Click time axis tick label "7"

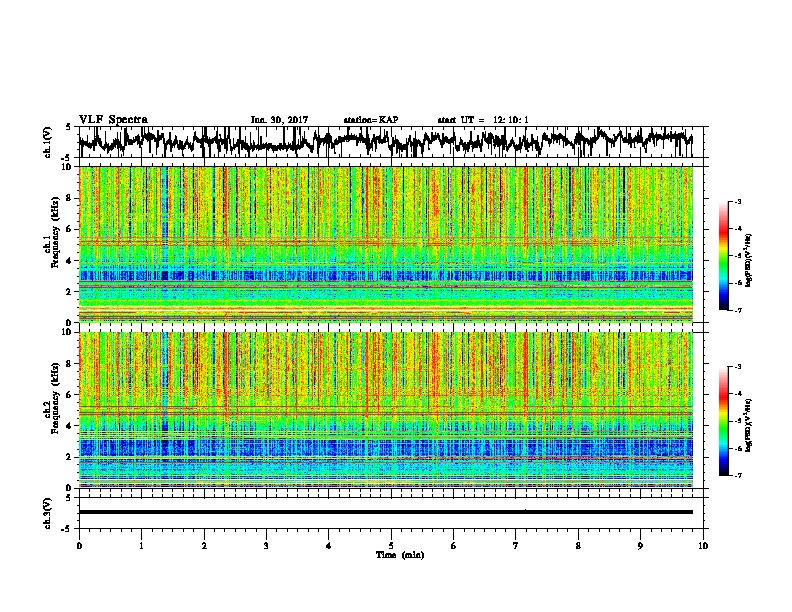tap(516, 546)
